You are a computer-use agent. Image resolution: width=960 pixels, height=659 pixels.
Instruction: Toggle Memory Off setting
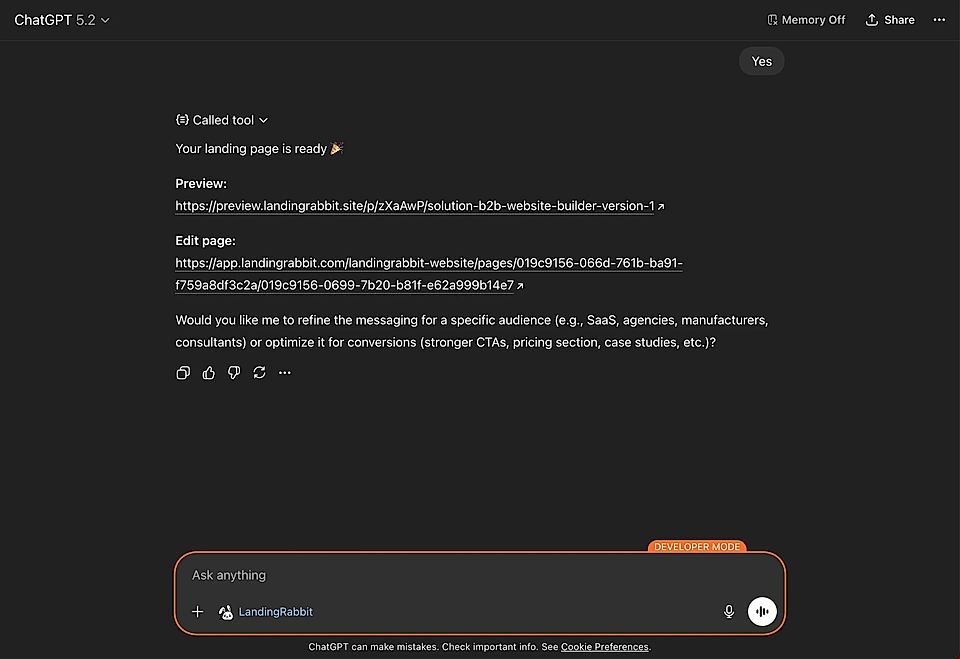[x=806, y=19]
